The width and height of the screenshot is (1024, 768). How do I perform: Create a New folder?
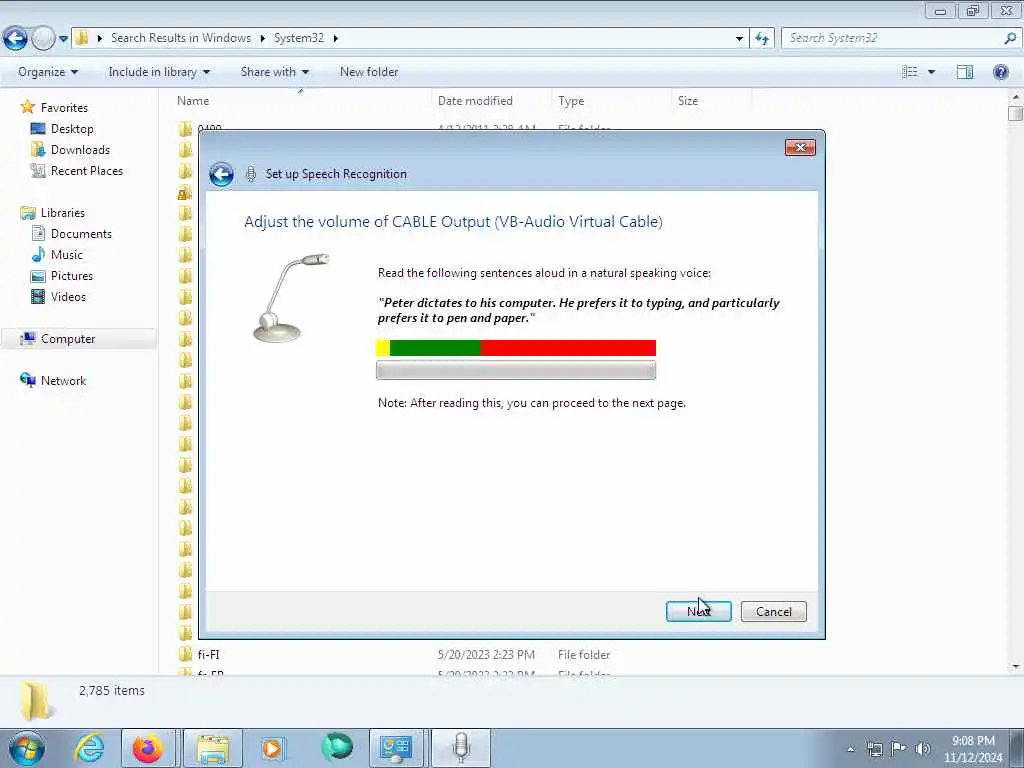tap(369, 72)
